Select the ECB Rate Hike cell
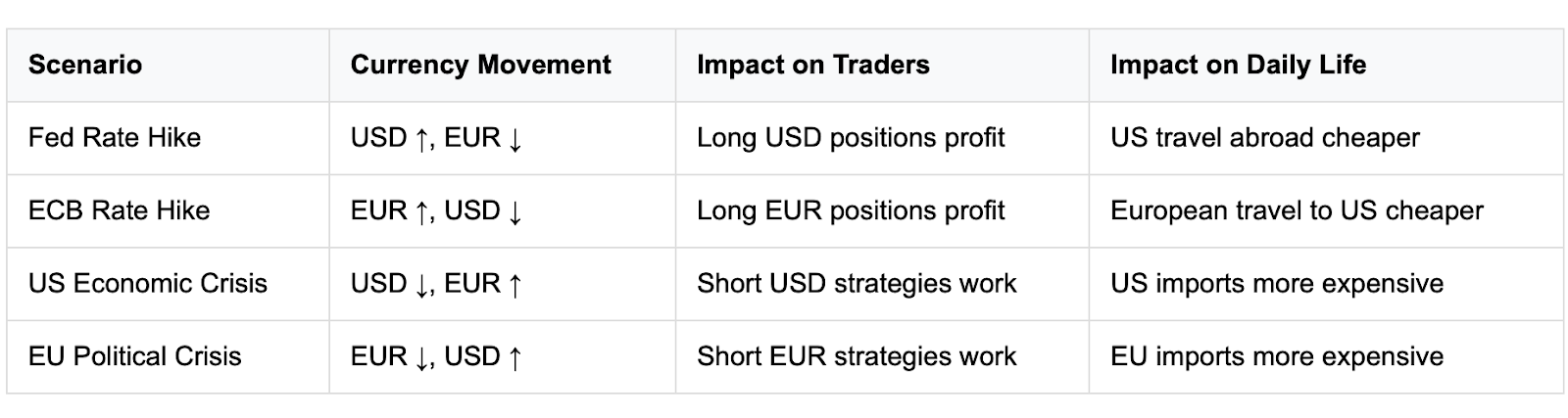 168,210
